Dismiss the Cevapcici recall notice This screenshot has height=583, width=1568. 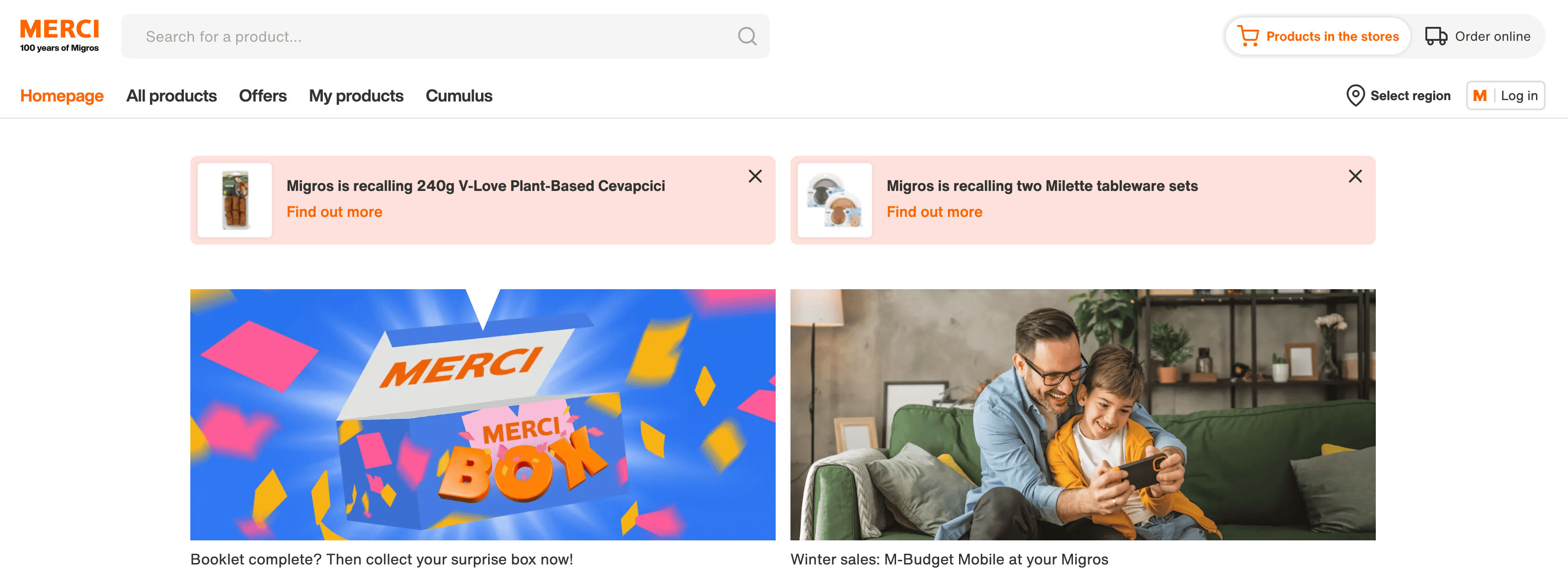click(755, 177)
